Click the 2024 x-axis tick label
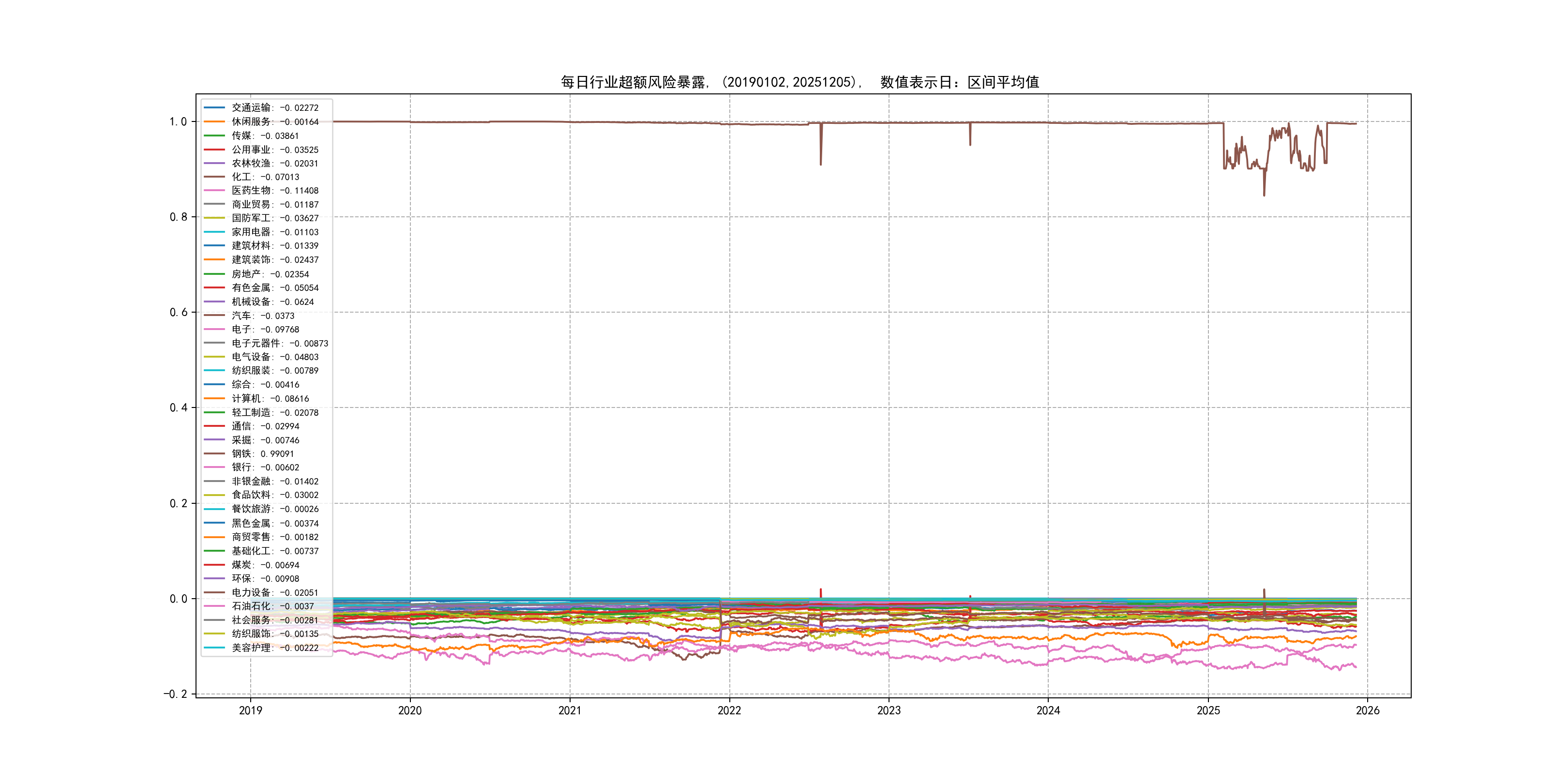1568x784 pixels. (1048, 710)
